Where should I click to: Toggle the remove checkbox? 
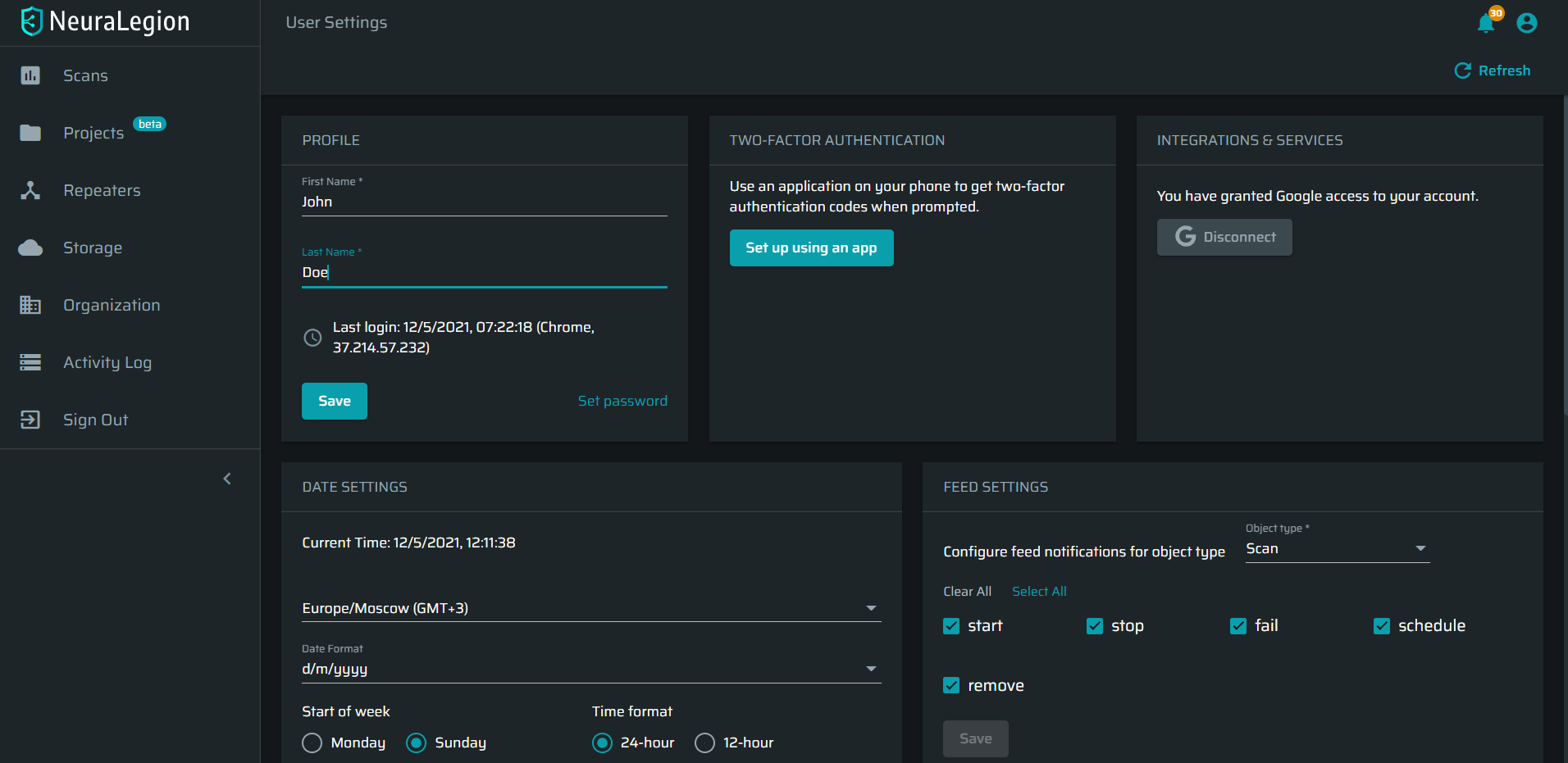951,685
